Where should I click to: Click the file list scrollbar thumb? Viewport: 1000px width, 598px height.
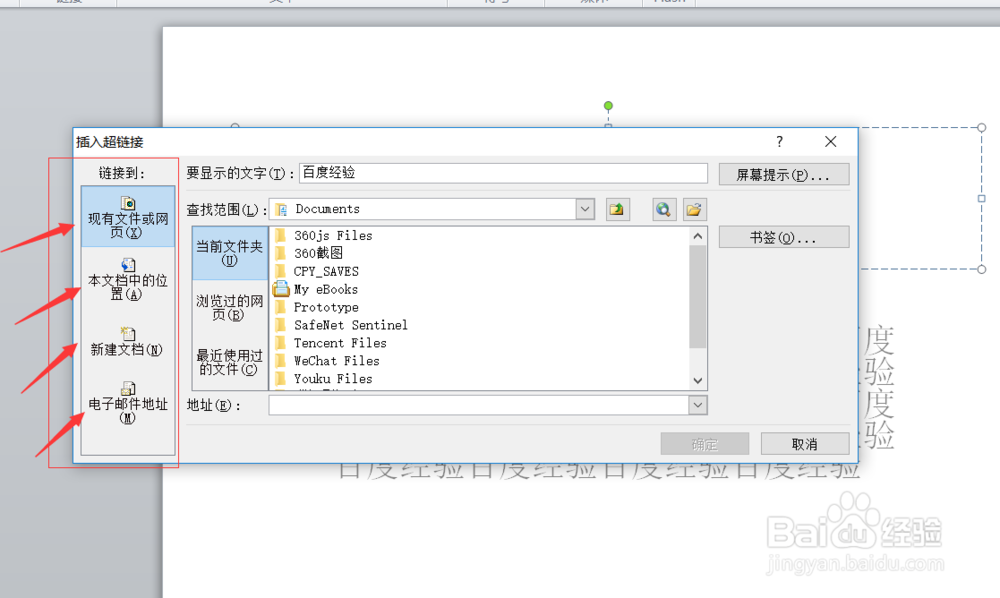tap(698, 296)
